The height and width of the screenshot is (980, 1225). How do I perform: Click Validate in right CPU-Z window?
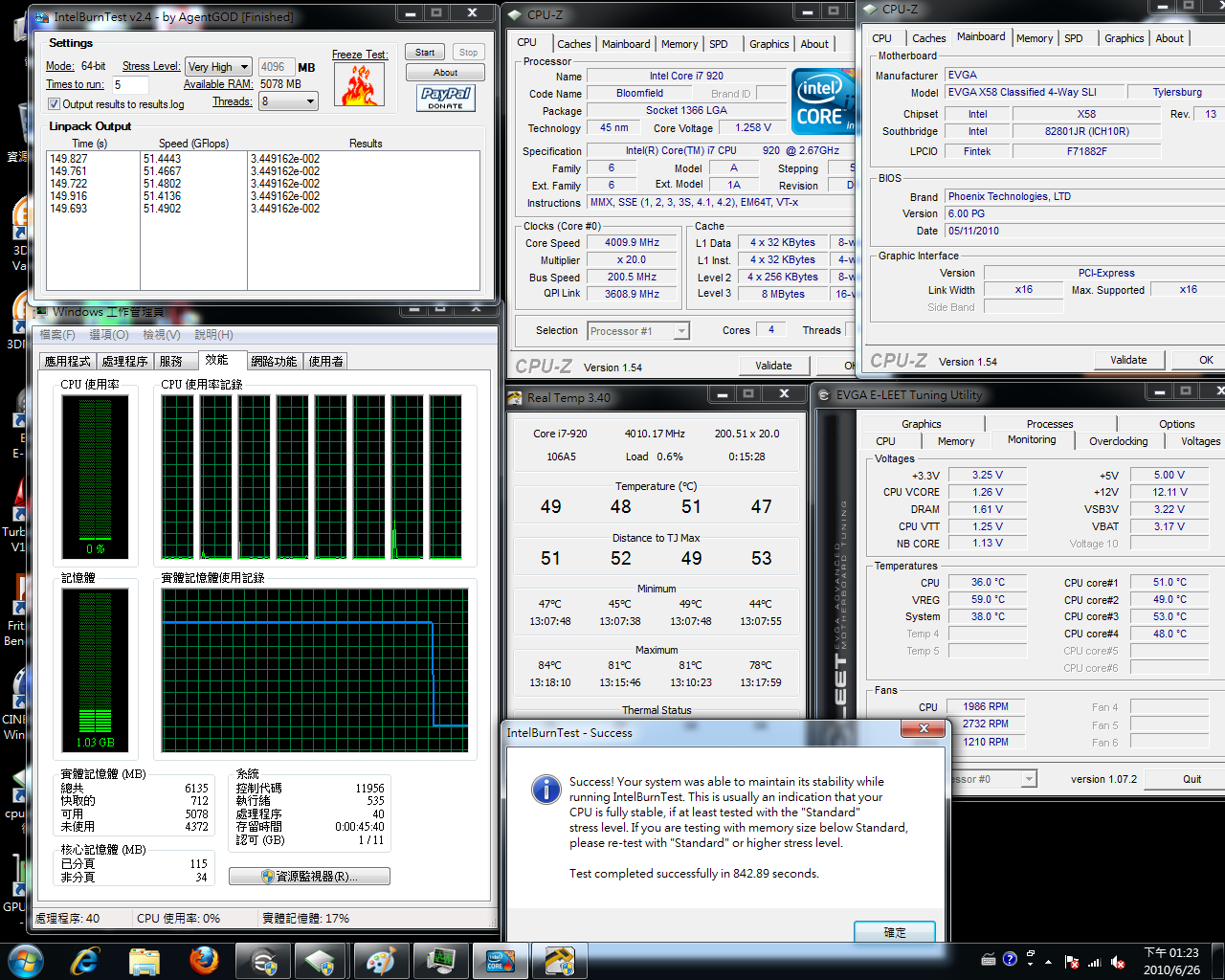(1128, 360)
